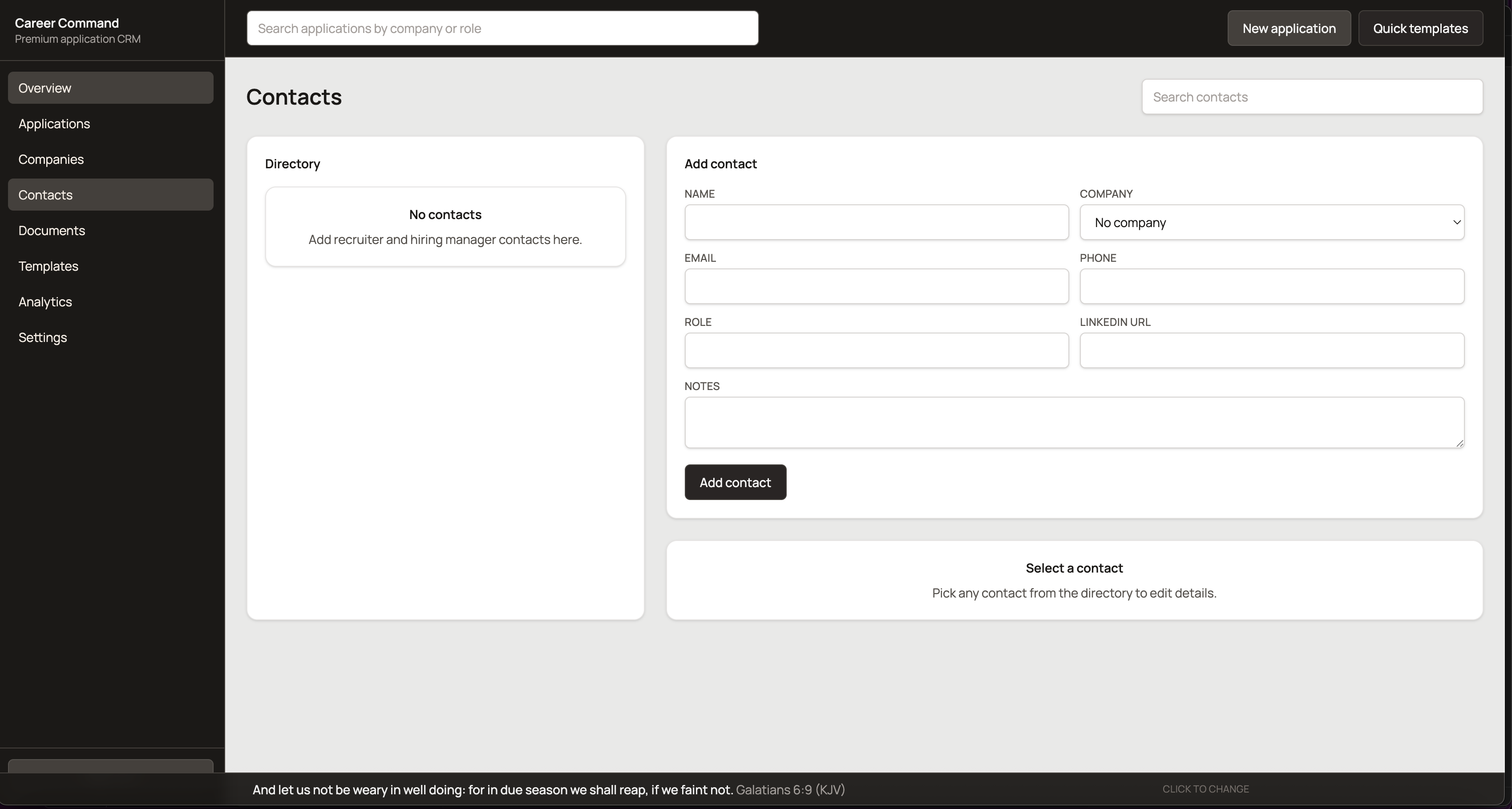Focus the NOTES text area
1512x809 pixels.
pyautogui.click(x=1074, y=422)
